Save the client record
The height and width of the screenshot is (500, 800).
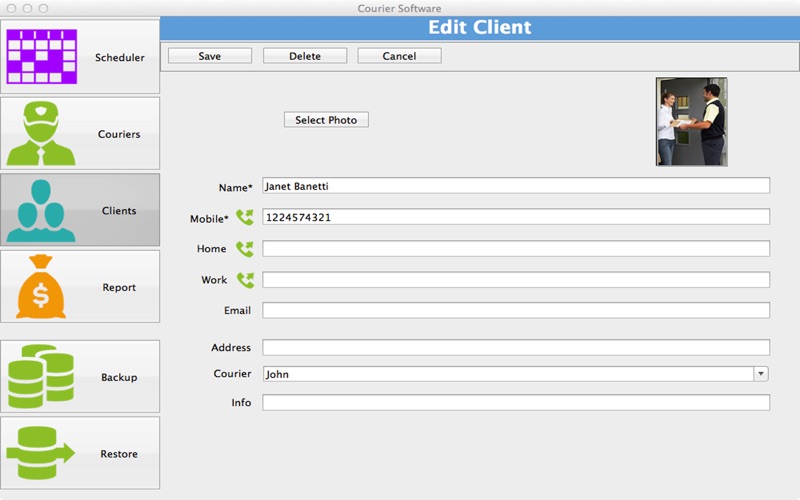point(210,56)
